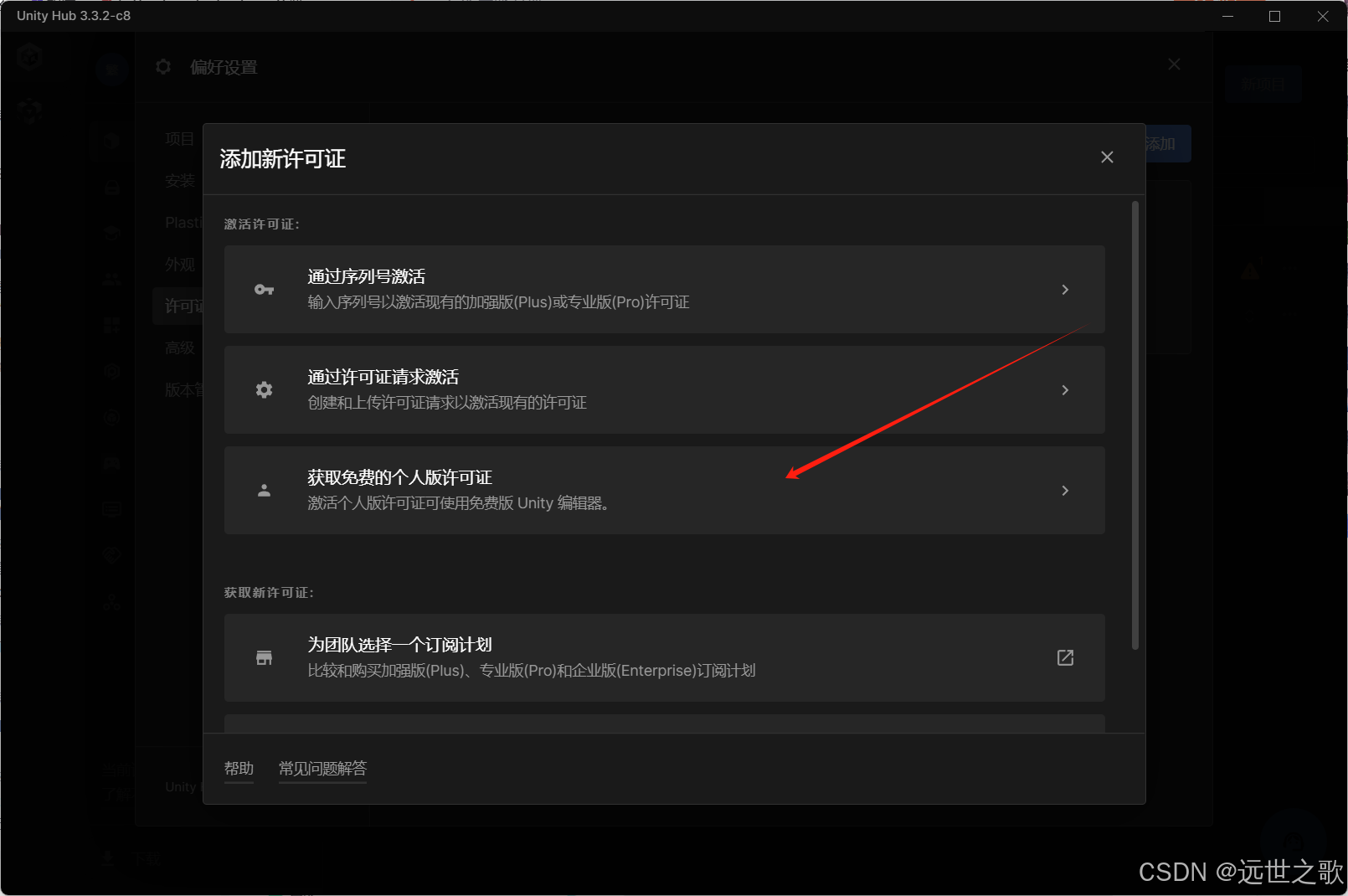The width and height of the screenshot is (1348, 896).
Task: Expand 获取免费的个人版许可证 chevron arrow
Action: 1065,491
